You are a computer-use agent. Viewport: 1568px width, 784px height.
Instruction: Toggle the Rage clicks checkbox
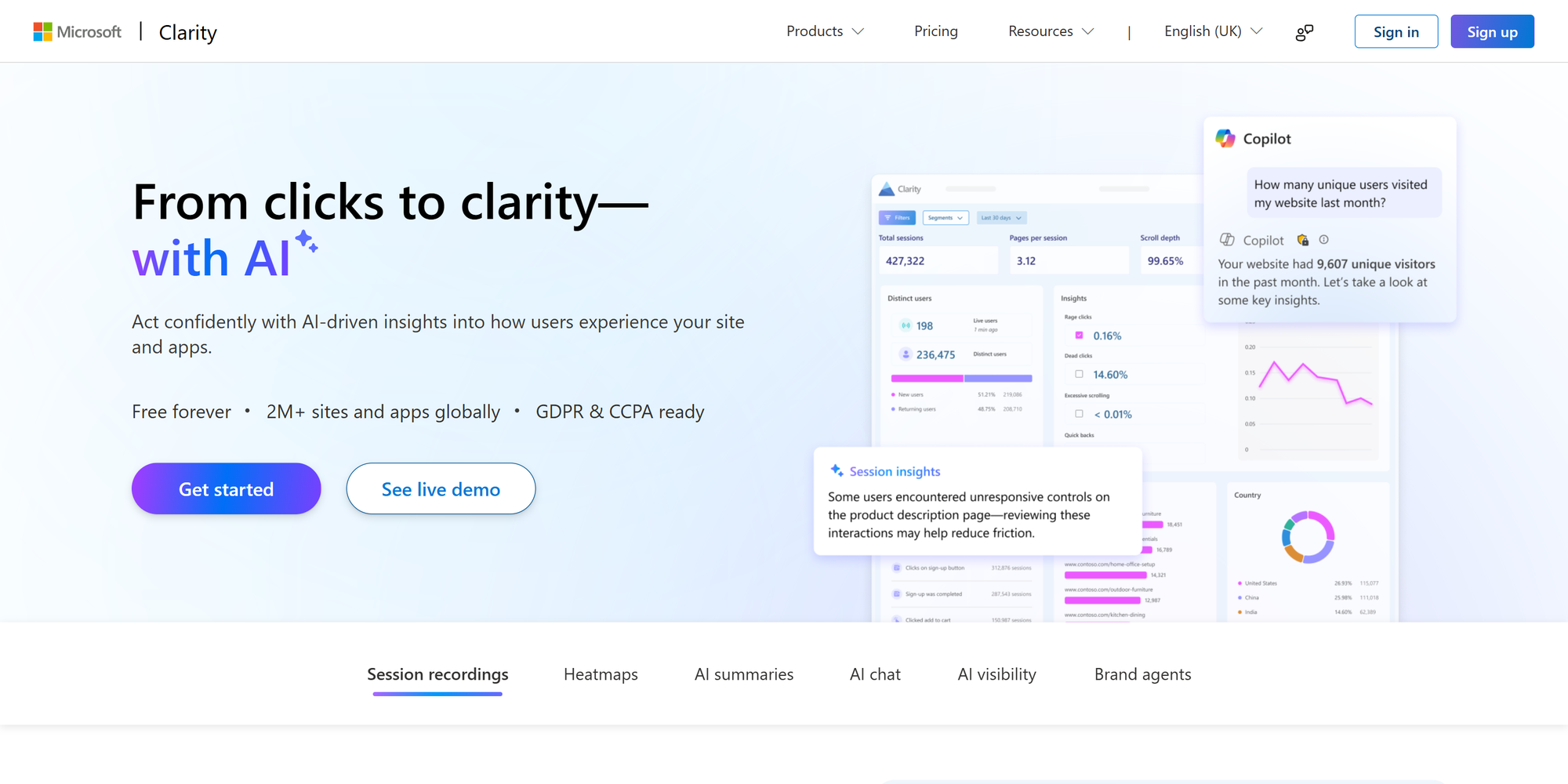(x=1079, y=335)
